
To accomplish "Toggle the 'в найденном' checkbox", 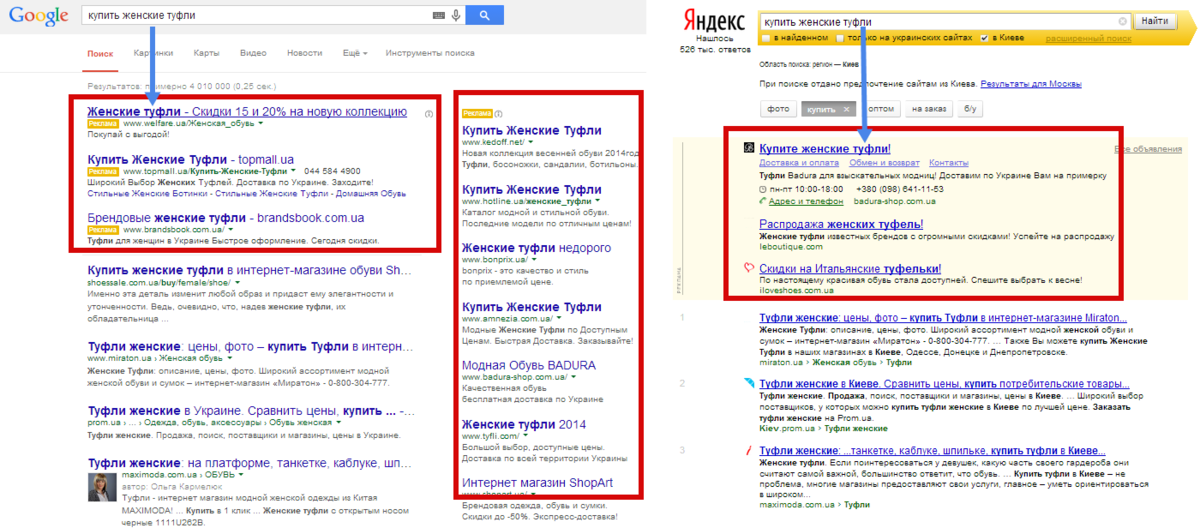I will click(766, 38).
